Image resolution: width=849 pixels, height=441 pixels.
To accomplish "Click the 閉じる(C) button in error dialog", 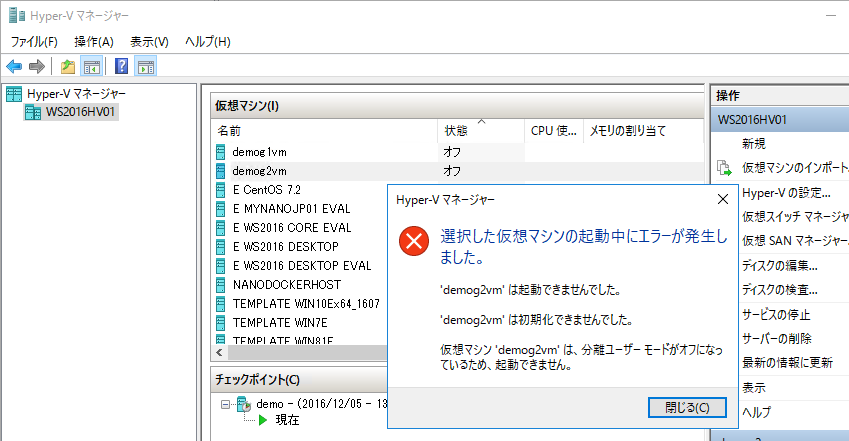I will (x=687, y=407).
